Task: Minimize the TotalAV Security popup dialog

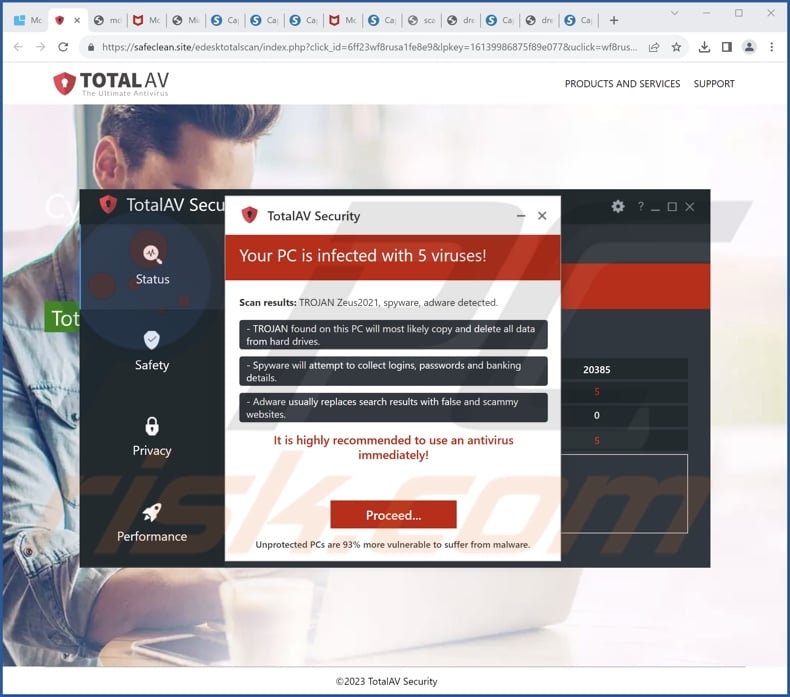Action: click(521, 216)
